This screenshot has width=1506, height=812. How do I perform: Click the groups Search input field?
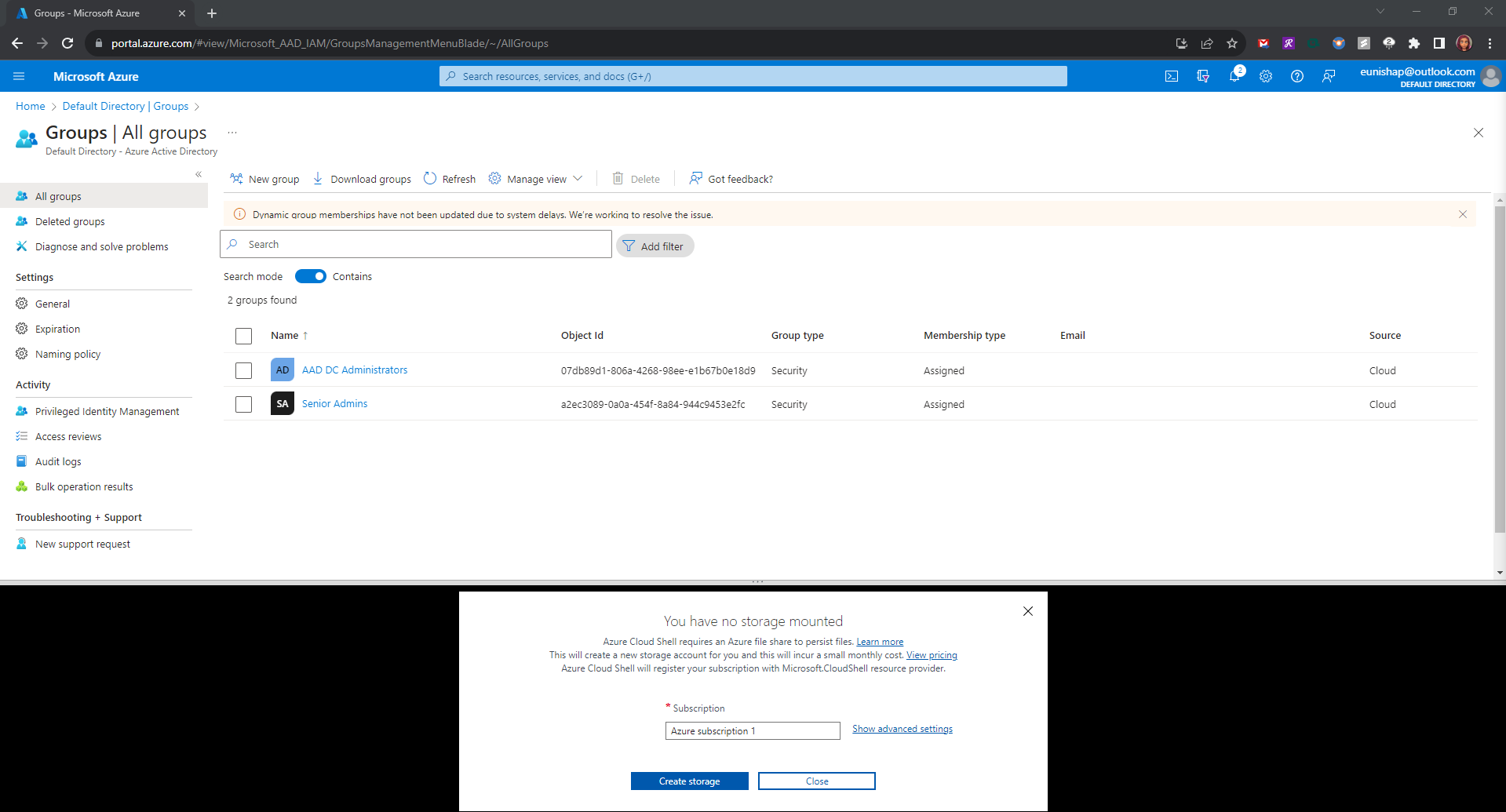click(424, 244)
